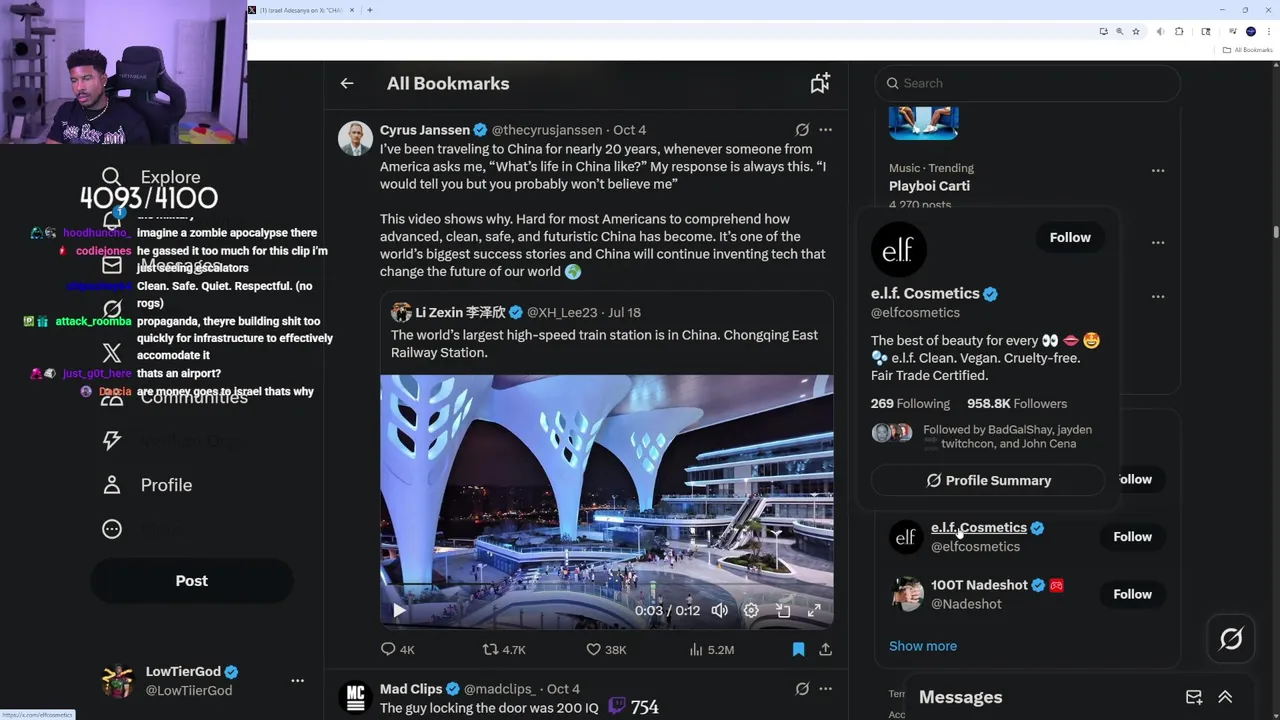Viewport: 1280px width, 720px height.
Task: Open the more menu on the Mad Clips post
Action: 825,689
